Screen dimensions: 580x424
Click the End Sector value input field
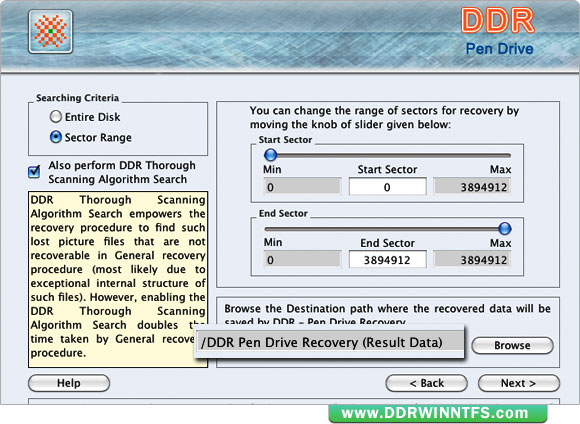pos(387,260)
